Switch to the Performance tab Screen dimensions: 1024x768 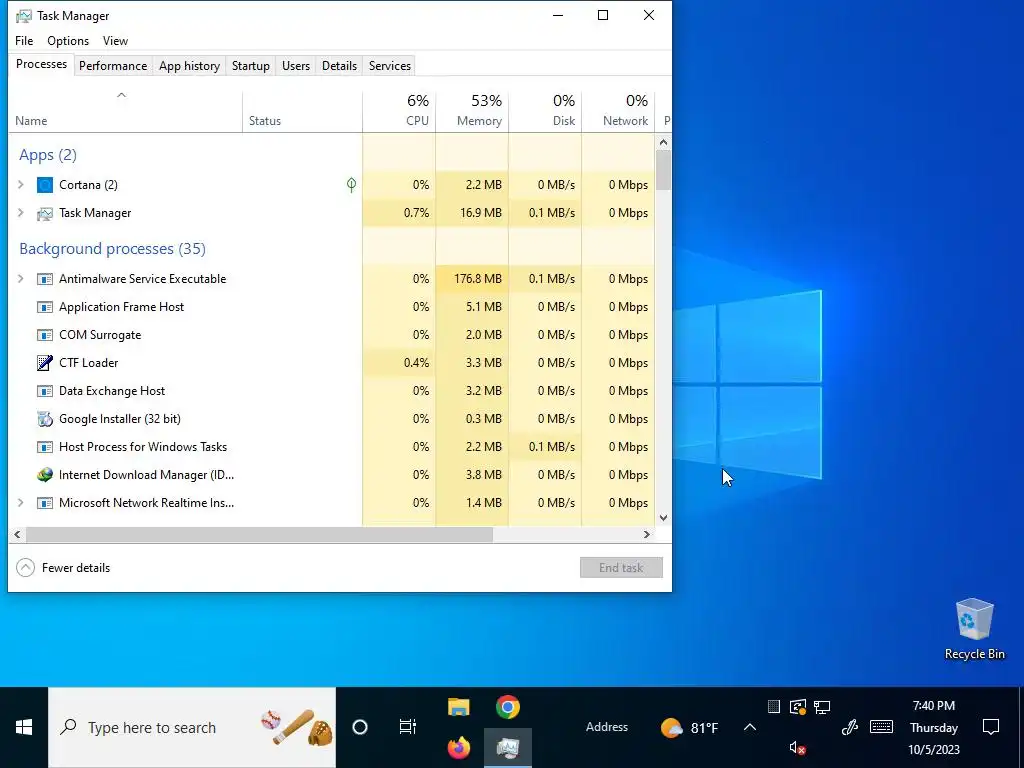pos(113,66)
